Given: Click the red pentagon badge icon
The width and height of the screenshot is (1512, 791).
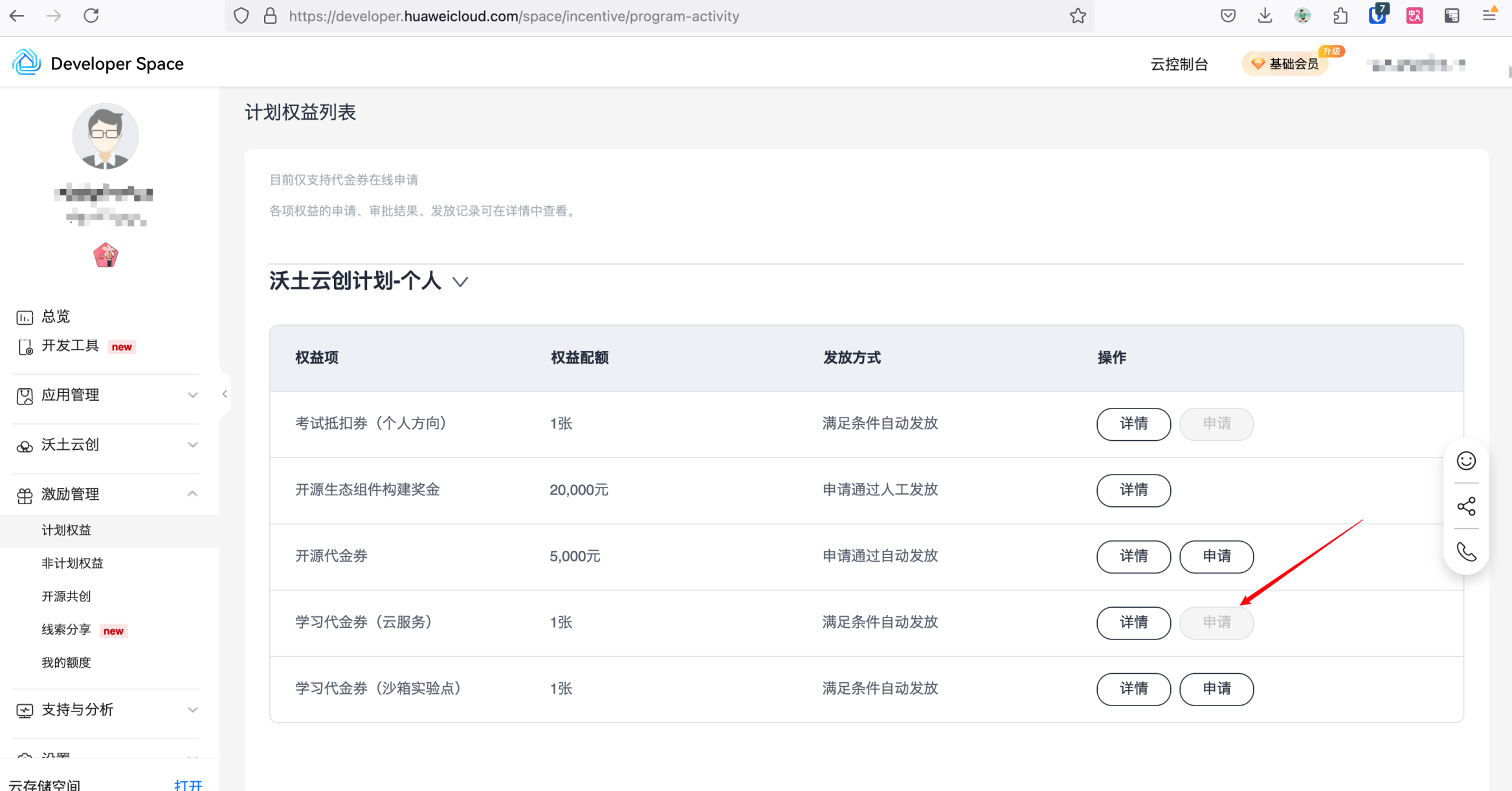Looking at the screenshot, I should pyautogui.click(x=106, y=255).
